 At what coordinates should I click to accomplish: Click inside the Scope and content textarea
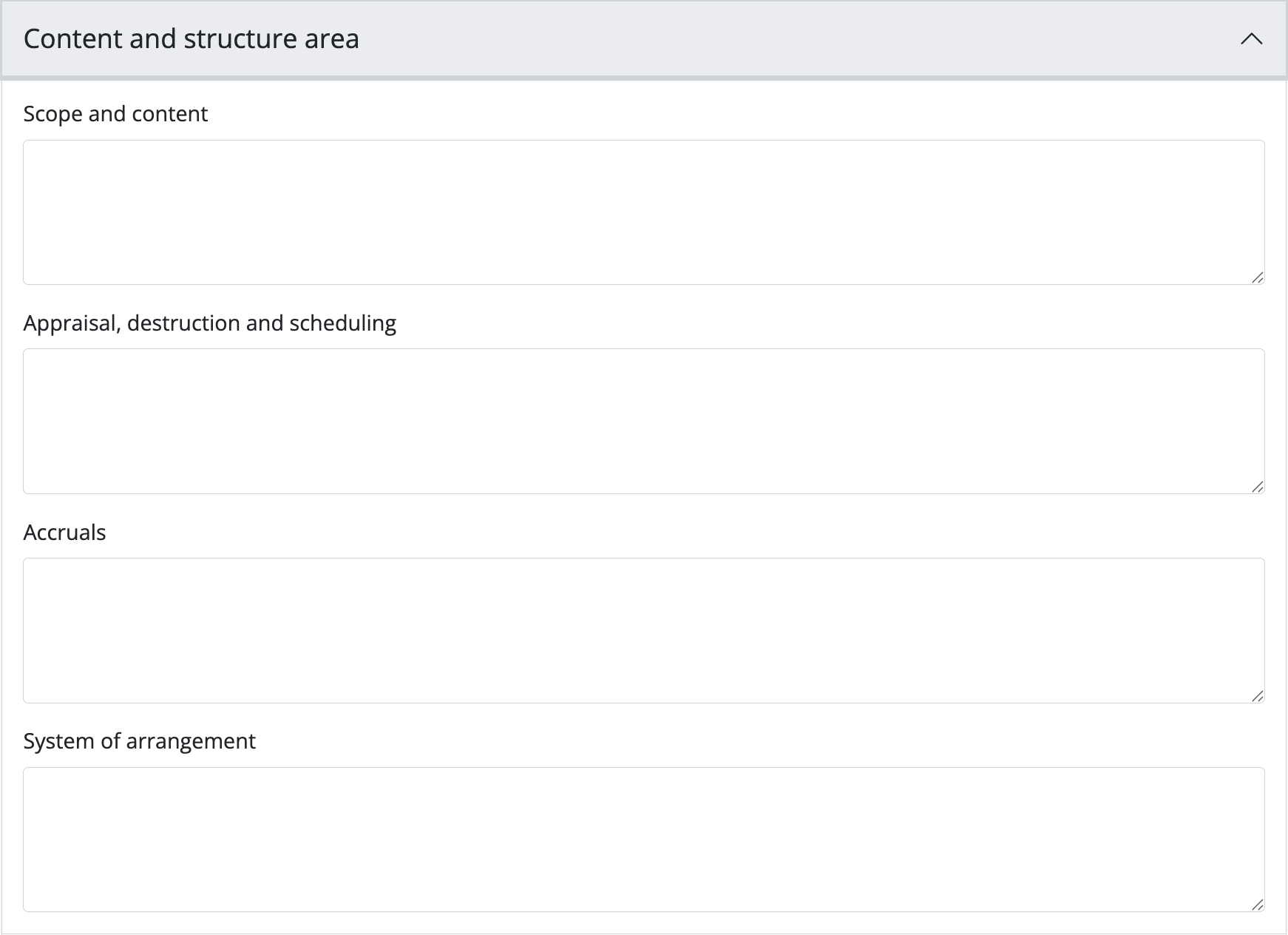pyautogui.click(x=643, y=212)
